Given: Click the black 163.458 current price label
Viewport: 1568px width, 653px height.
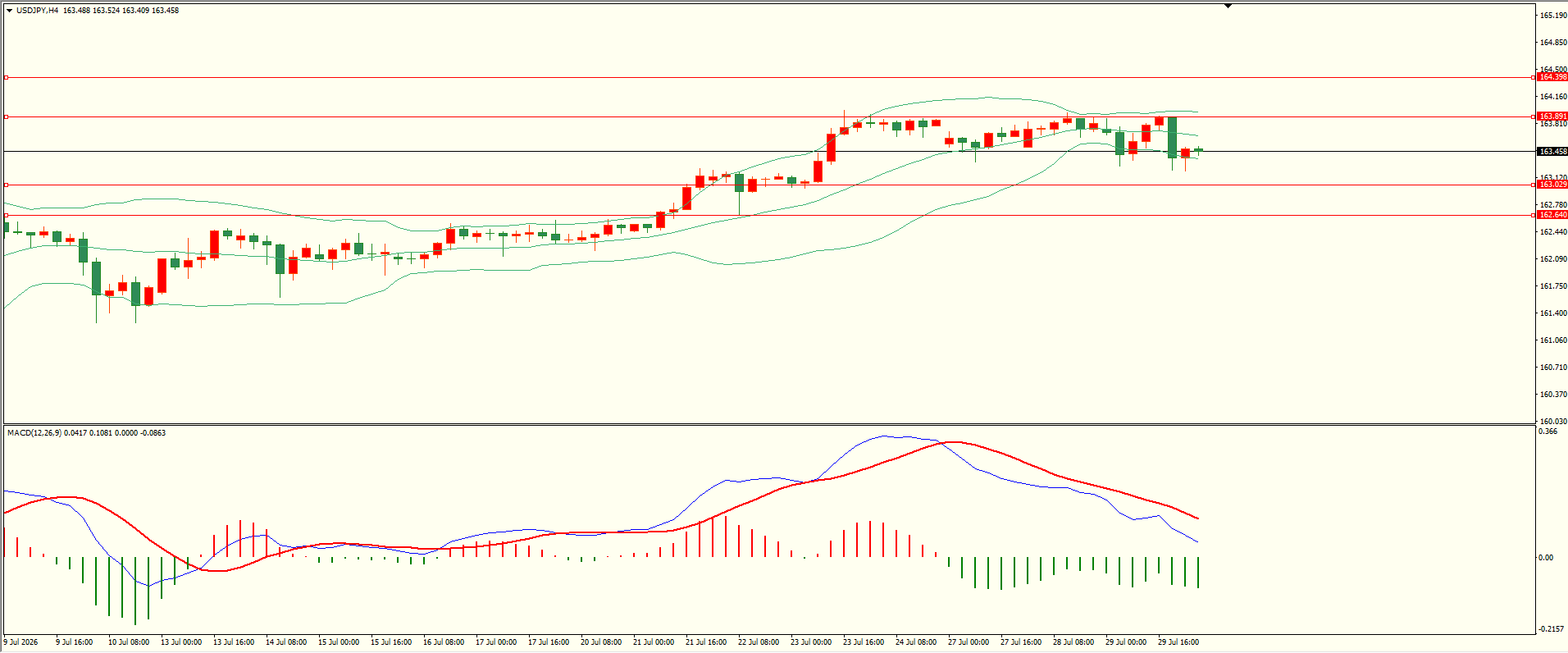Looking at the screenshot, I should coord(1552,152).
